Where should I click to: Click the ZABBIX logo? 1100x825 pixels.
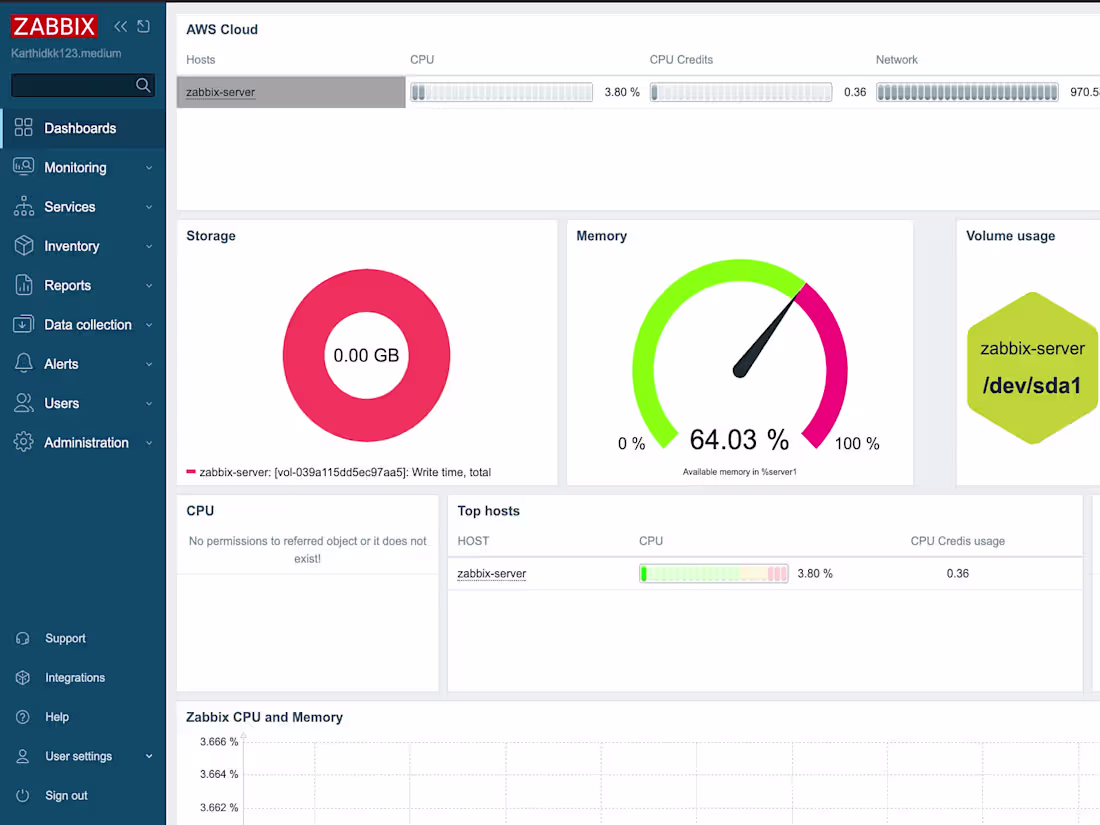pyautogui.click(x=54, y=26)
